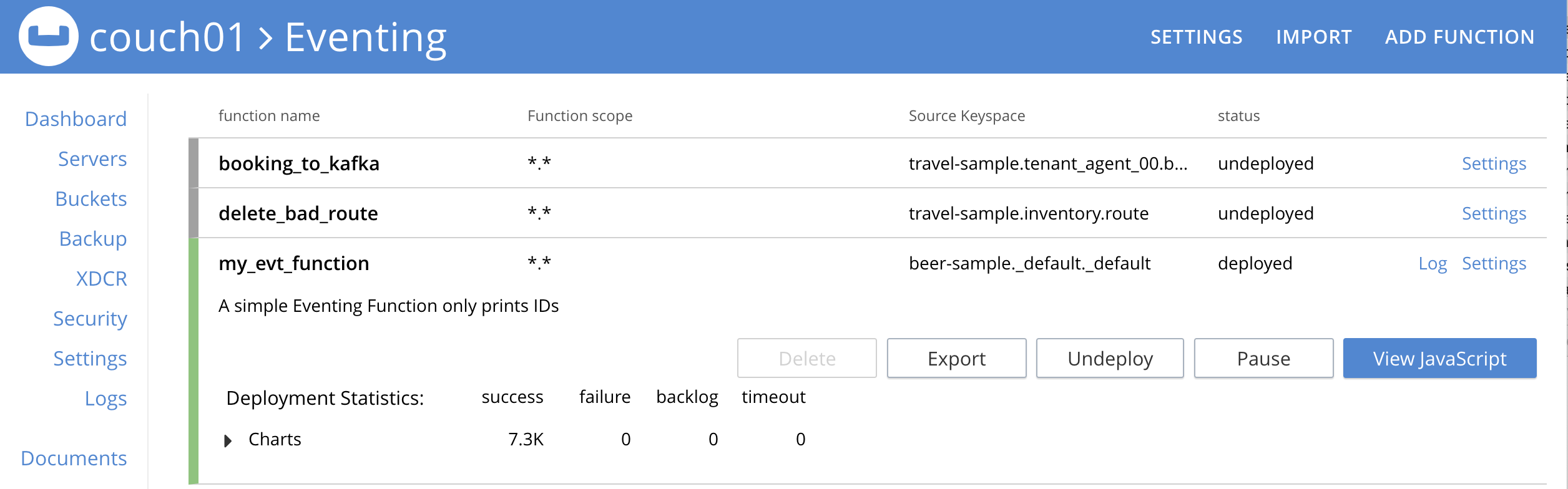
Task: Pause the my_evt_function function
Action: (1263, 359)
